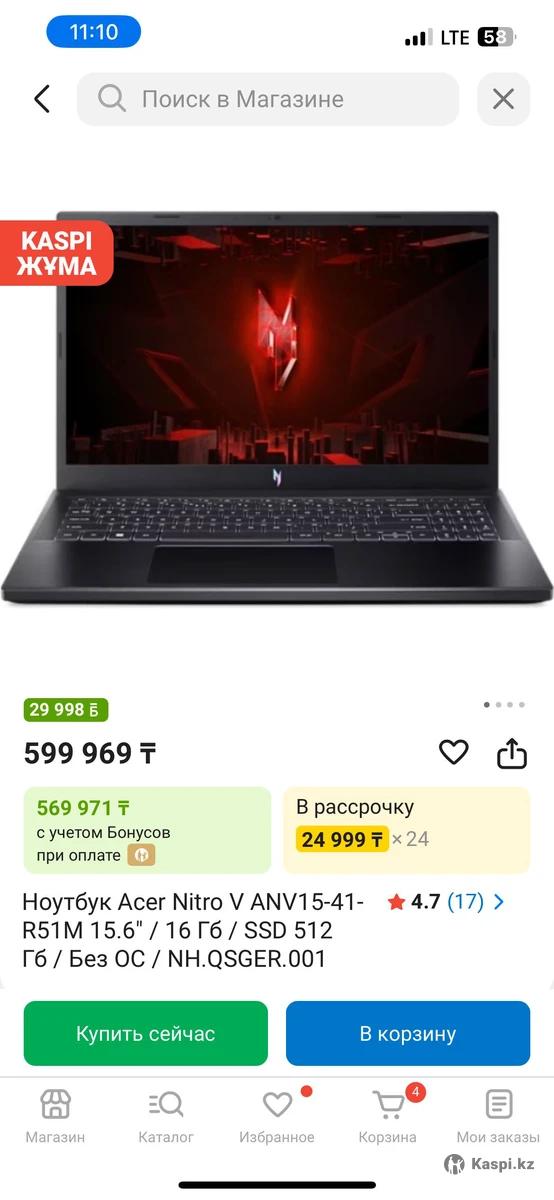Open the 569 971 ₸ bonus price card
554x1200 pixels.
click(147, 830)
